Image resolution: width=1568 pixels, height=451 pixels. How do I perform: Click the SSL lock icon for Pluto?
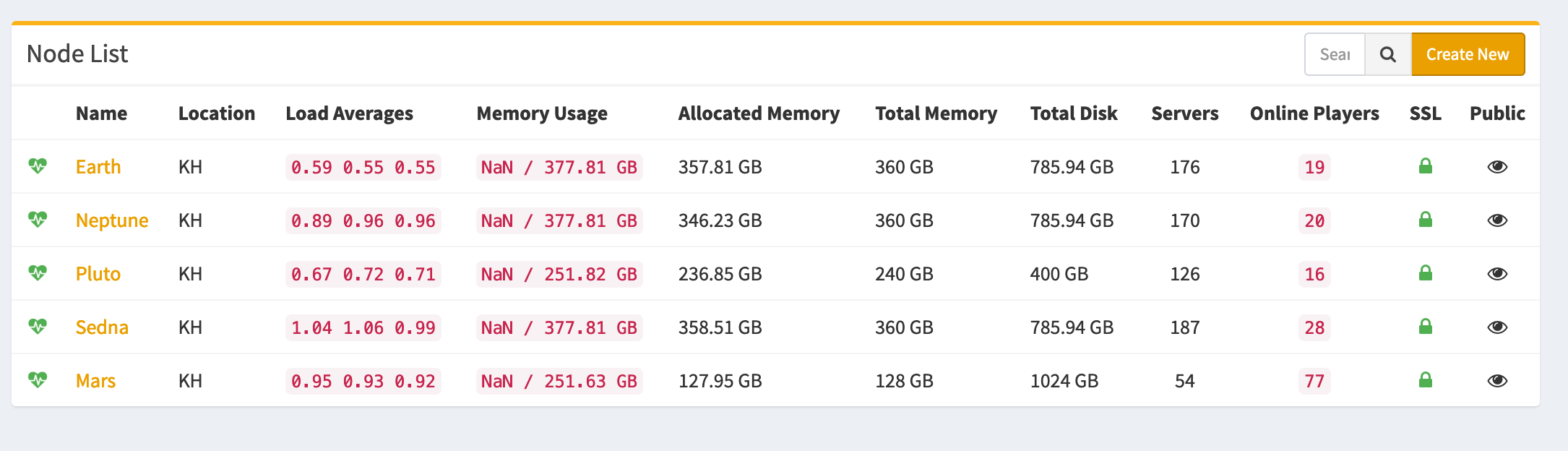1425,273
